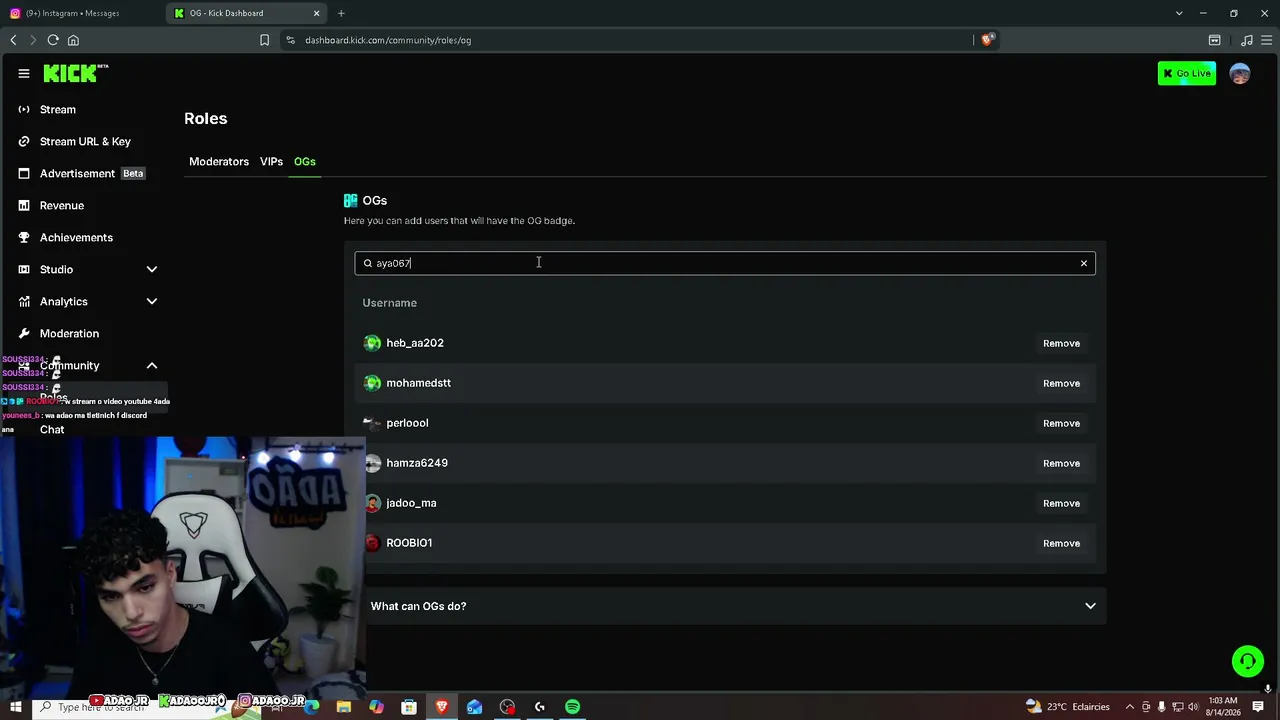Select the OGs tab
1280x720 pixels.
(x=304, y=162)
